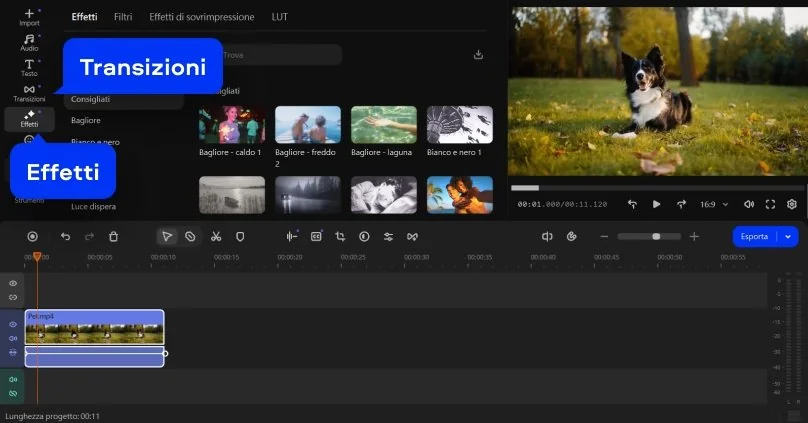Click the record button in timeline toolbar
Screen dimensions: 808x423
point(32,236)
